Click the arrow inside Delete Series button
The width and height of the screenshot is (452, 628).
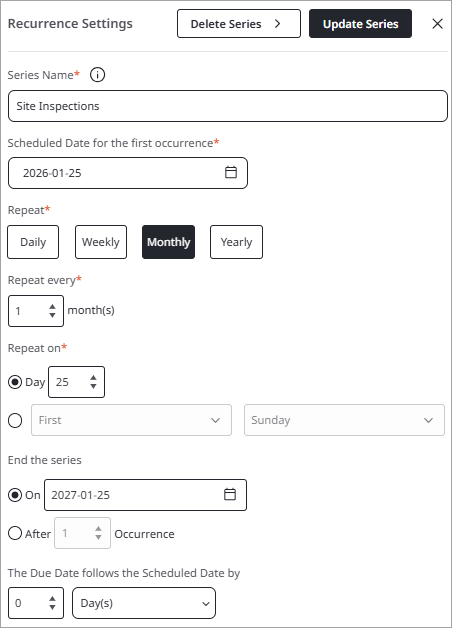277,24
